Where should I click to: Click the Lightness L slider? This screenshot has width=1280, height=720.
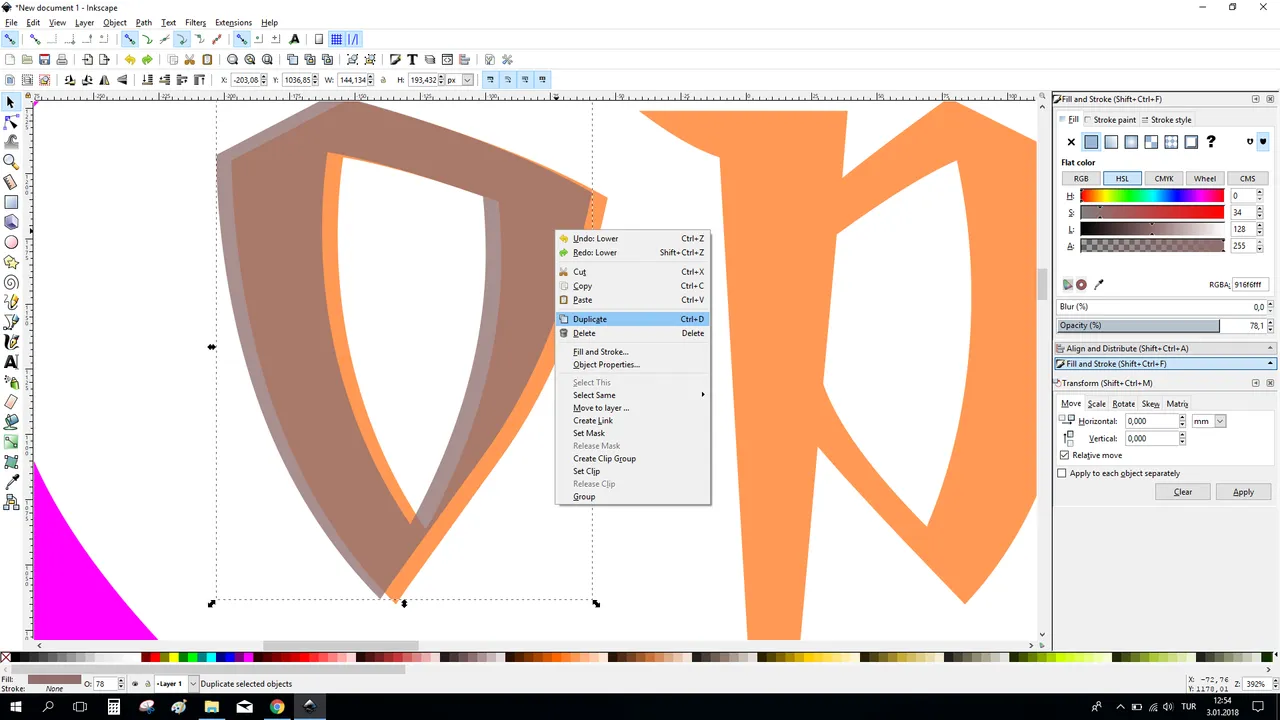1152,229
